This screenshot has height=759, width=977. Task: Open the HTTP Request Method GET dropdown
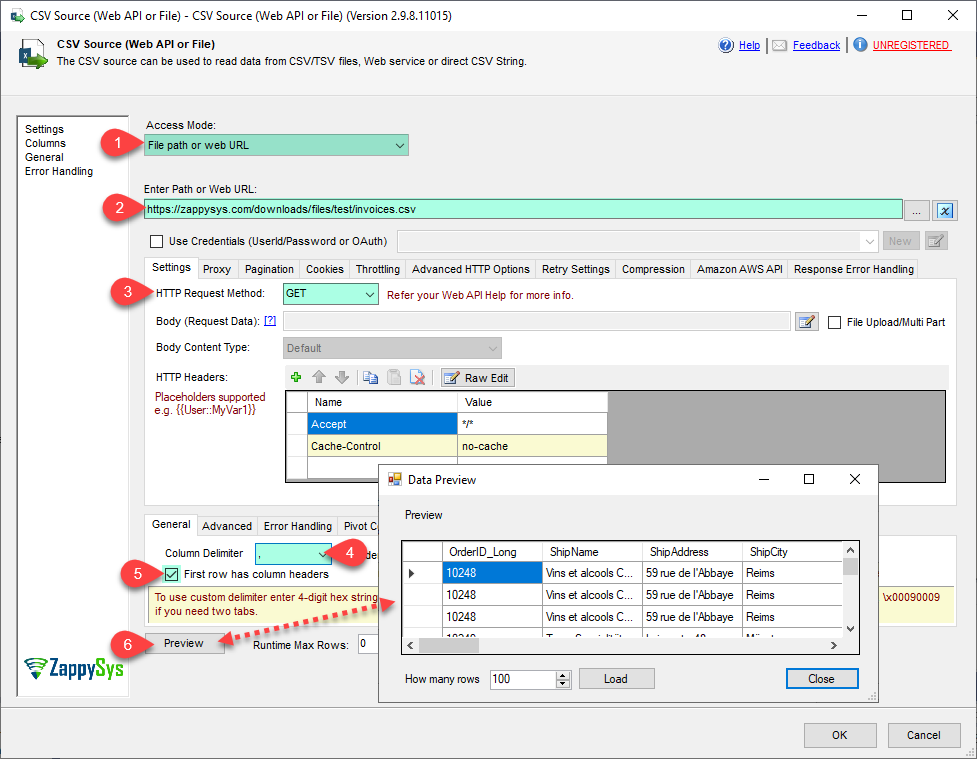[330, 294]
